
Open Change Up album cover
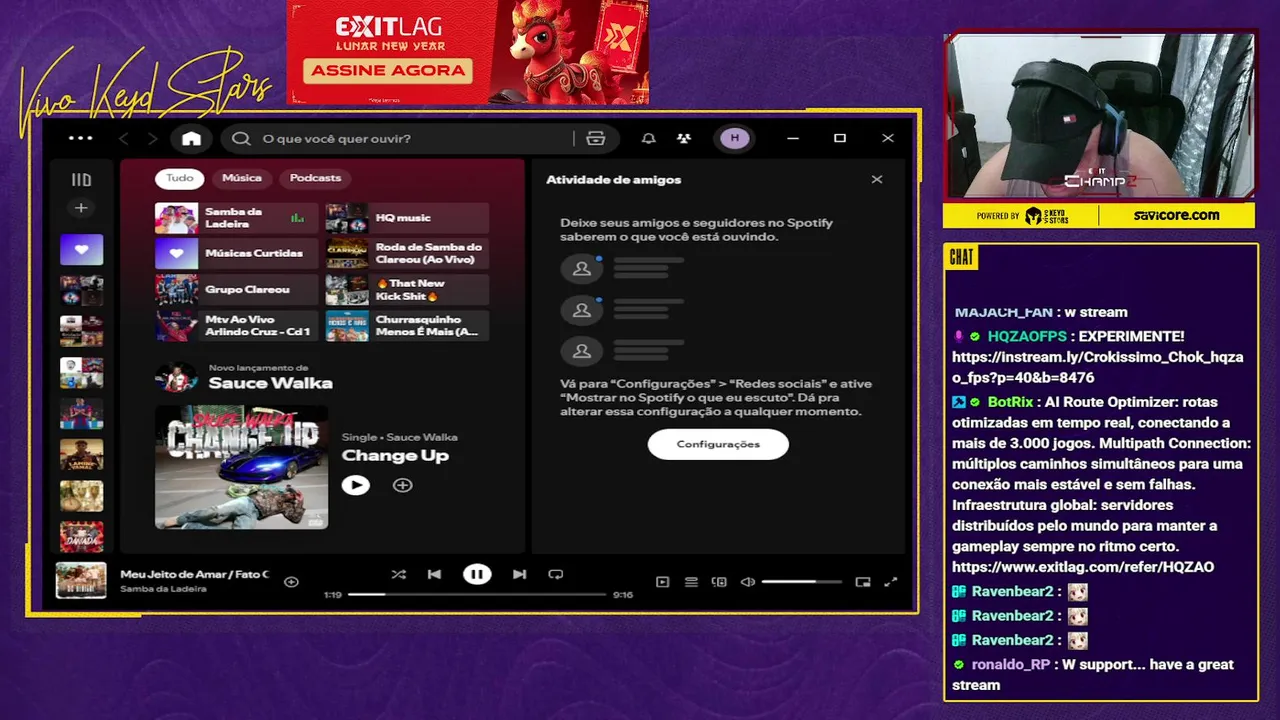pos(241,467)
